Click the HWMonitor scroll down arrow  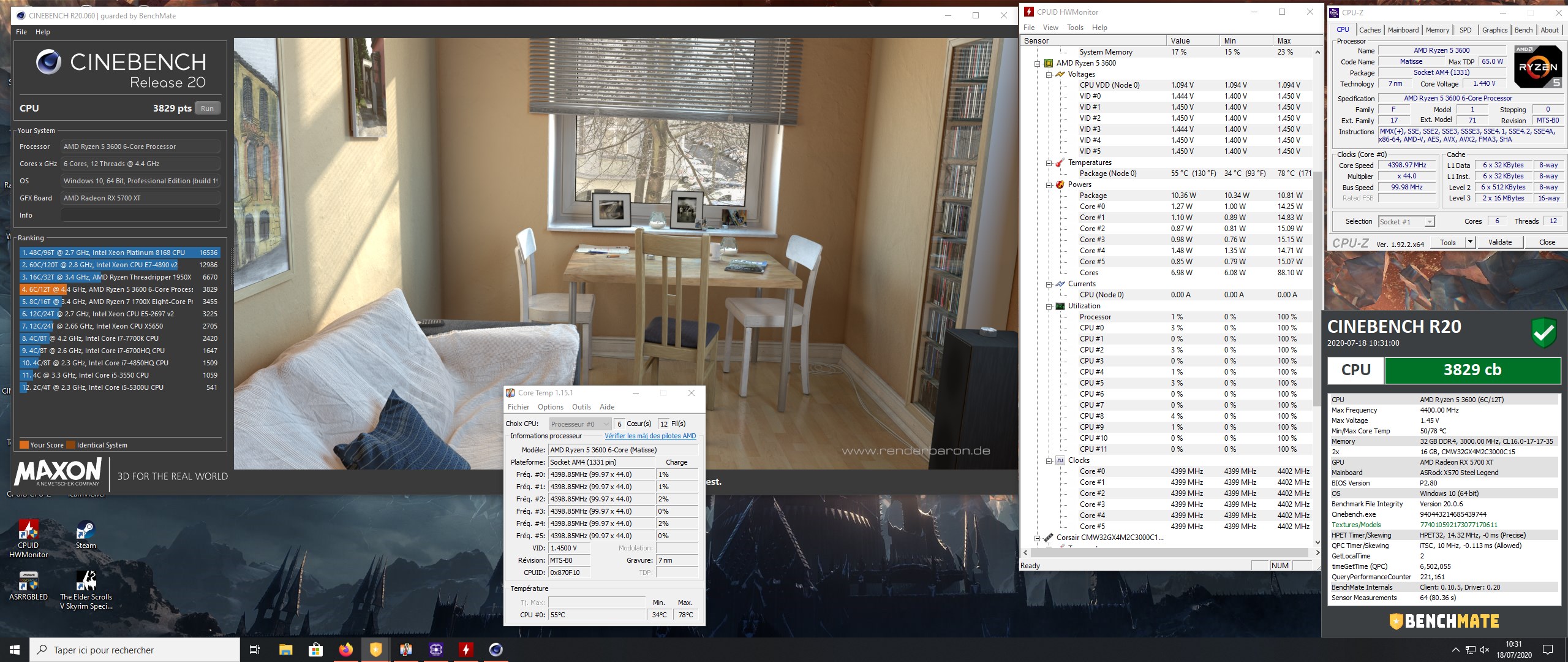[x=1317, y=542]
